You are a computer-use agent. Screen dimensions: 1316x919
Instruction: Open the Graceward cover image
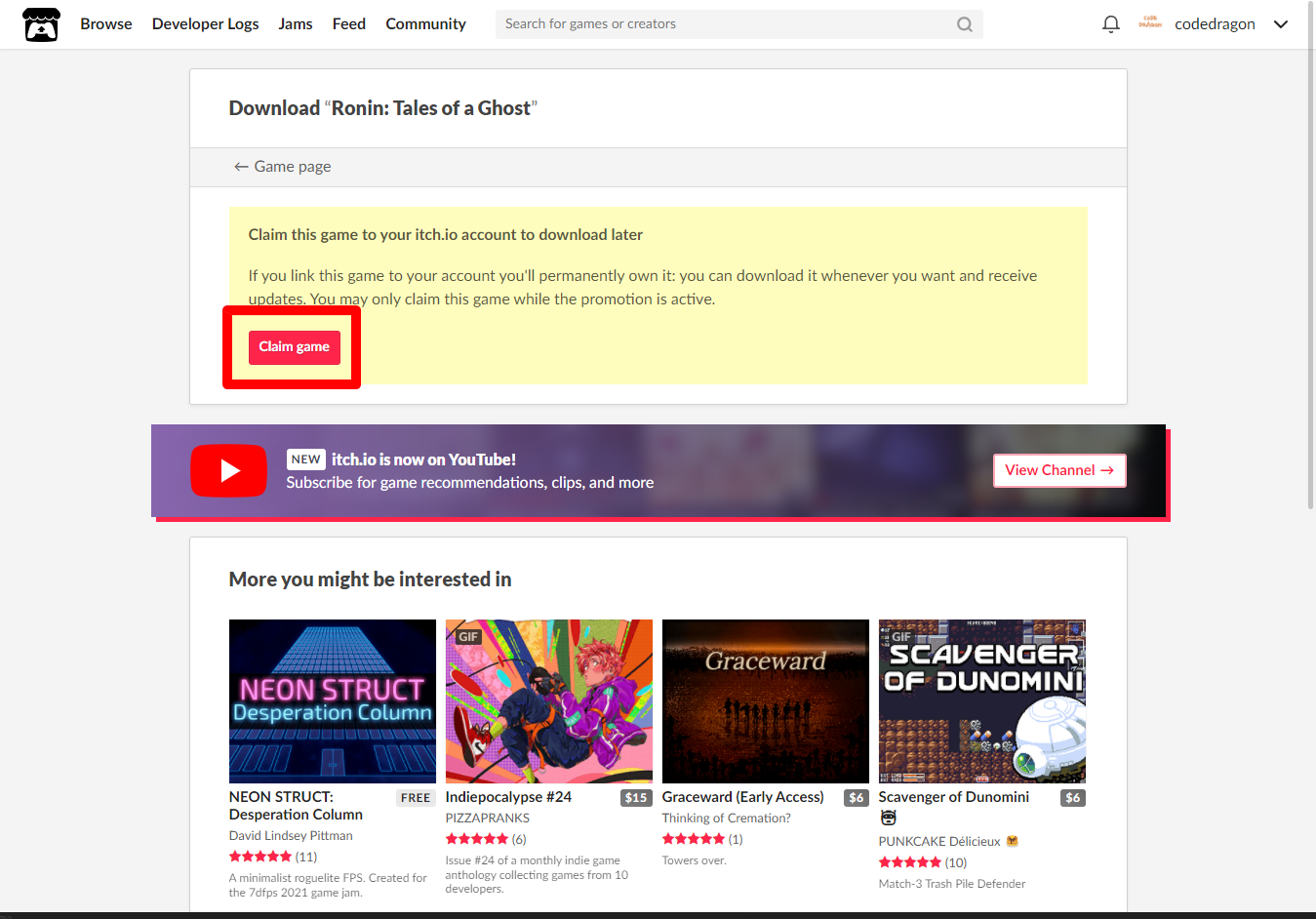766,701
